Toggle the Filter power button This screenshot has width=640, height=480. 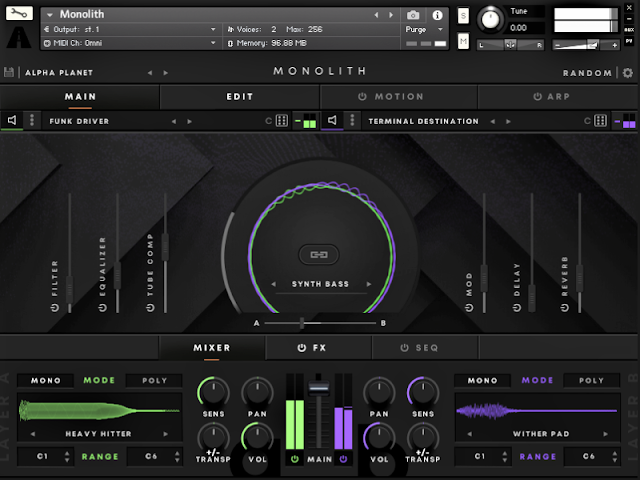pyautogui.click(x=55, y=308)
